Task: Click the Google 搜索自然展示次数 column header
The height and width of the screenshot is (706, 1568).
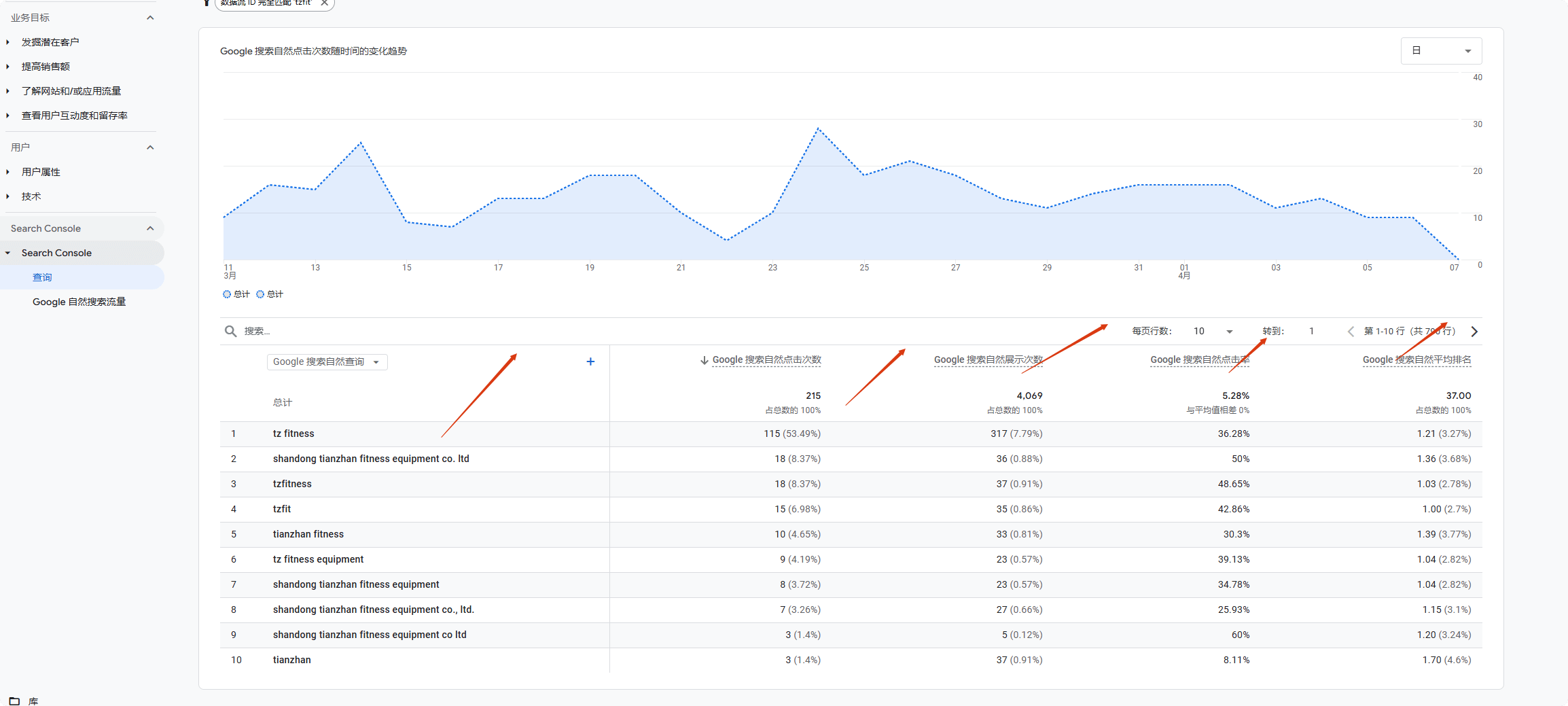Action: 988,359
